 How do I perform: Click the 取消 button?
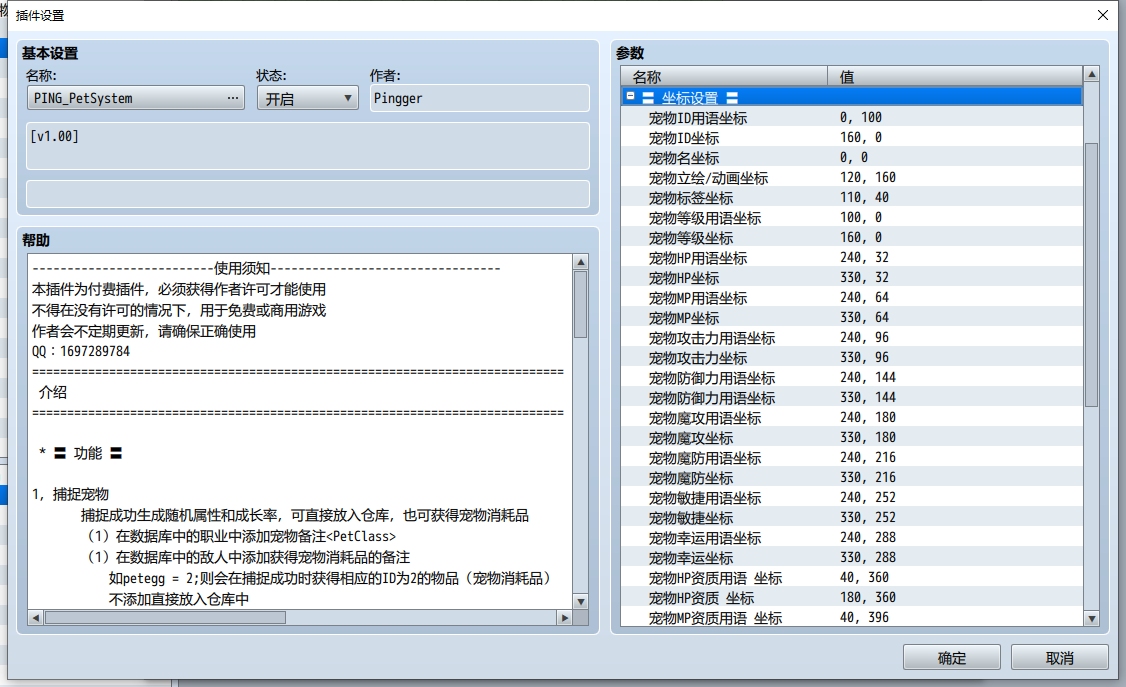(1059, 658)
